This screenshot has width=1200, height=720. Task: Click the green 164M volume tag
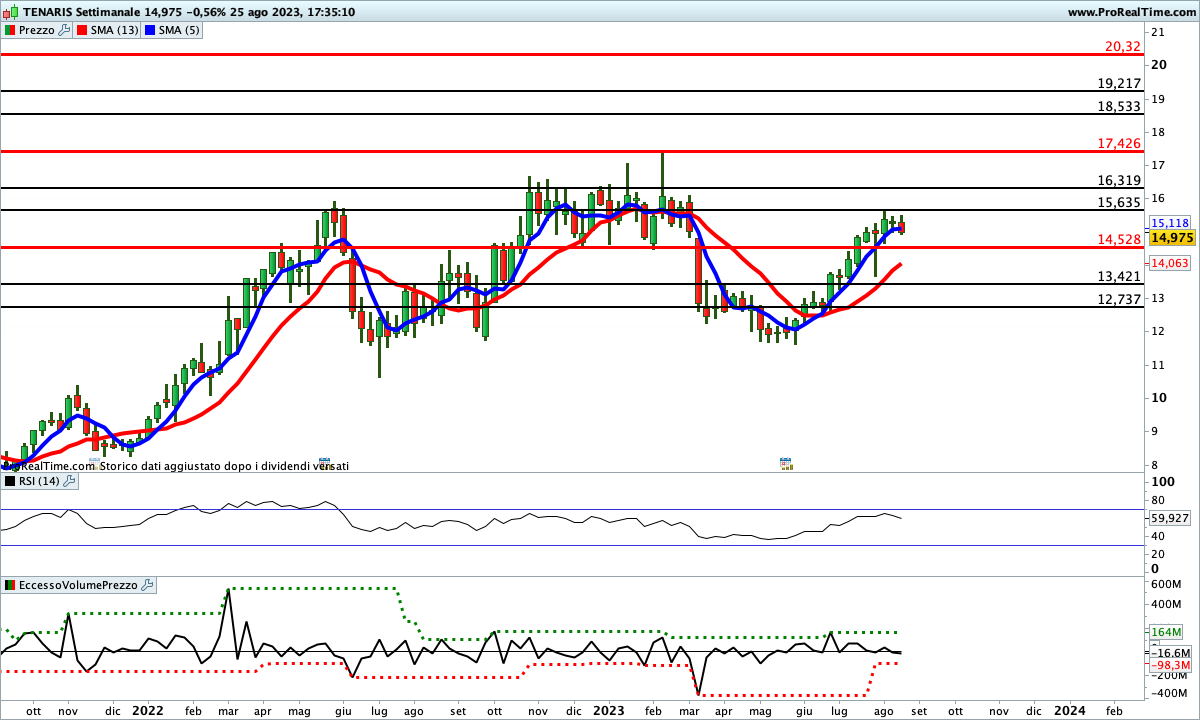[1166, 632]
